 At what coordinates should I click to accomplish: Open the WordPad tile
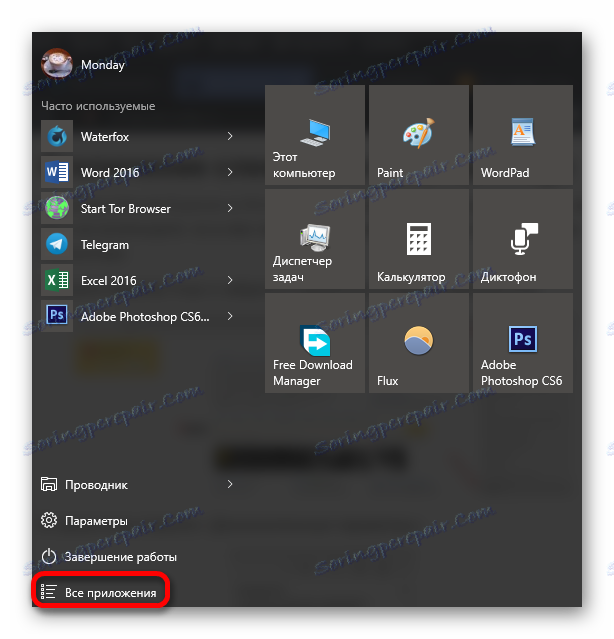(523, 135)
